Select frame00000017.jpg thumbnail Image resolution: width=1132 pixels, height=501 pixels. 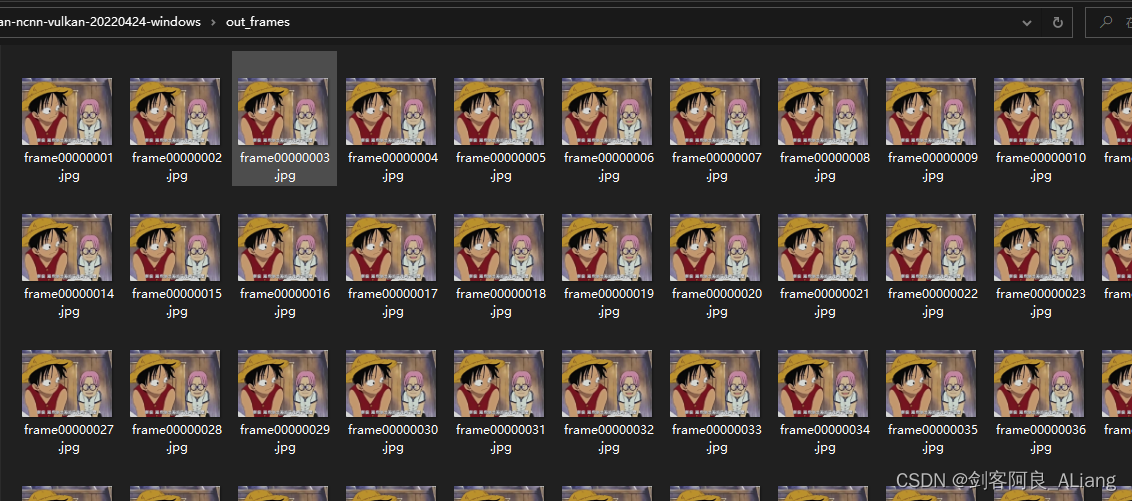tap(391, 248)
